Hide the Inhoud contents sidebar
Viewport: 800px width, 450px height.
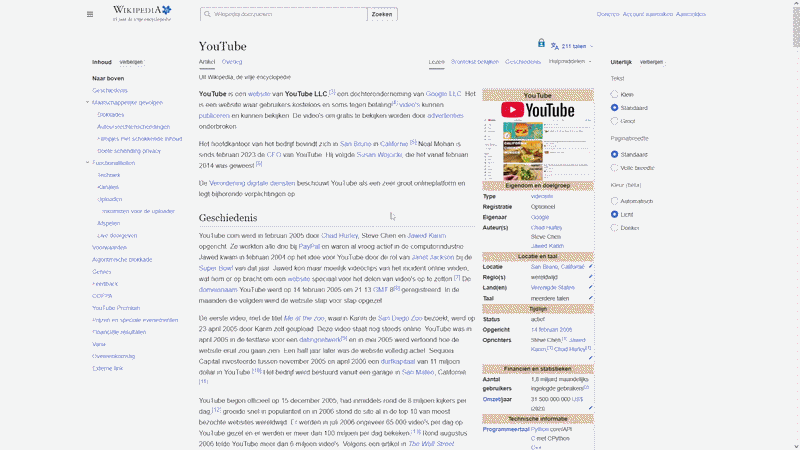tap(132, 62)
